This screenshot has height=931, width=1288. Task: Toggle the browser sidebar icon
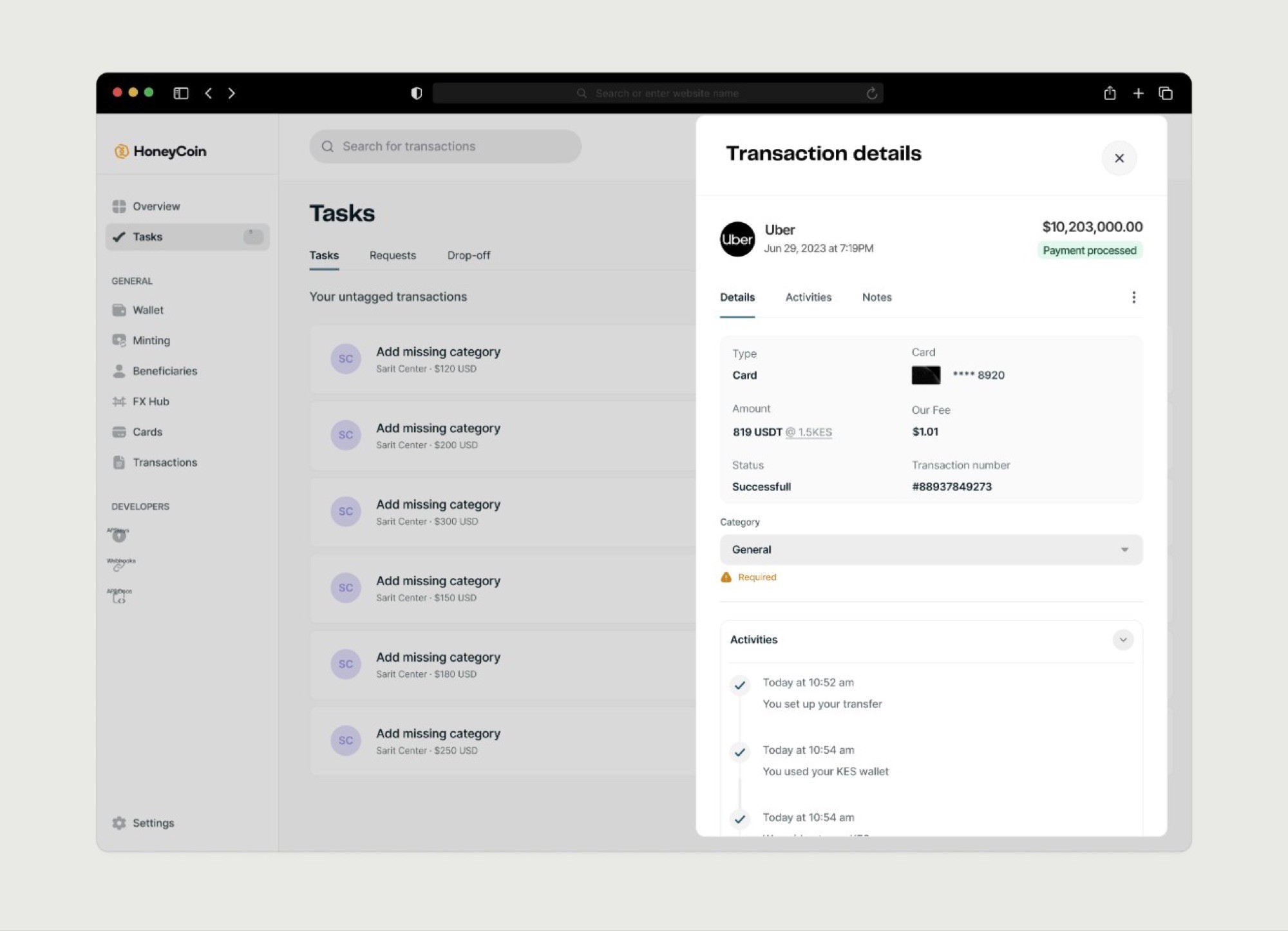(181, 93)
